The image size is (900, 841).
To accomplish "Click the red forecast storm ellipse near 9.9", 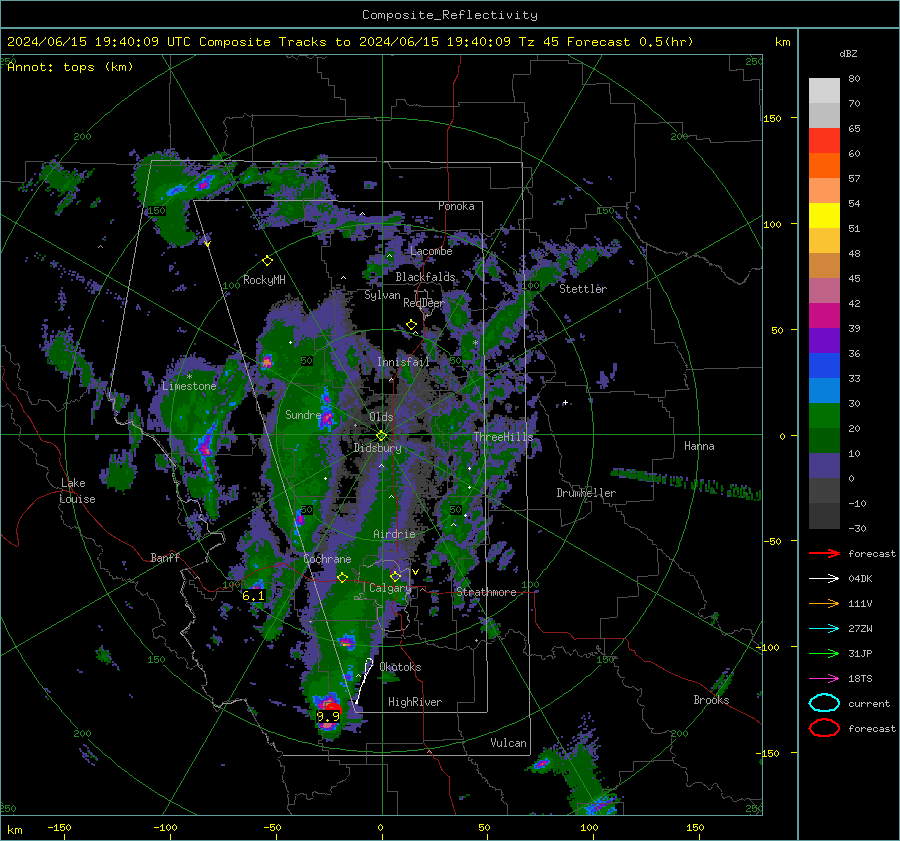I will [331, 708].
